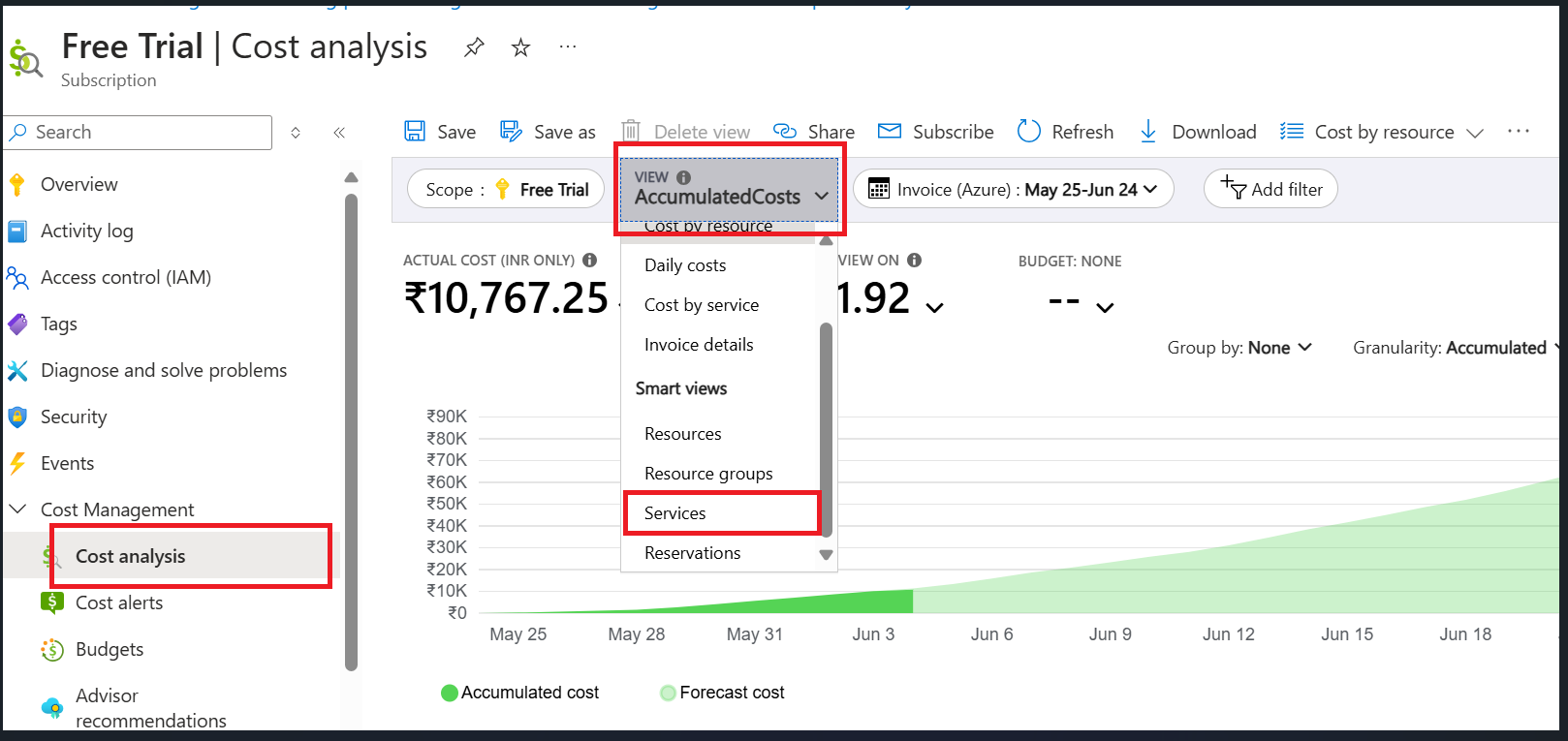Click the sidebar Search input field
1568x741 pixels.
pyautogui.click(x=139, y=133)
